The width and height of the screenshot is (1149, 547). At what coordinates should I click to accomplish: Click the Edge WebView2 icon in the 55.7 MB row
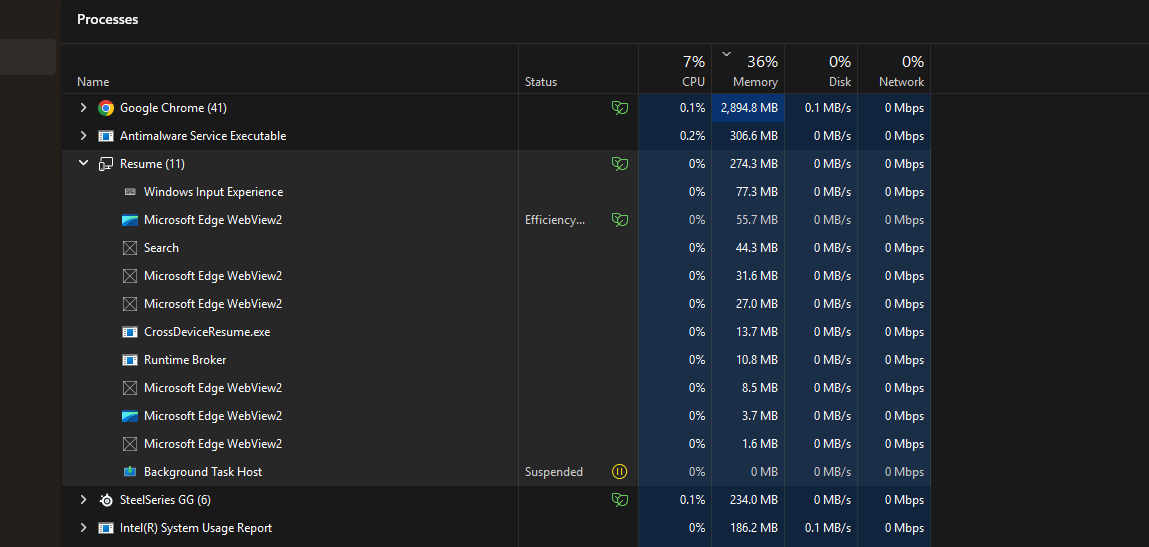[130, 220]
